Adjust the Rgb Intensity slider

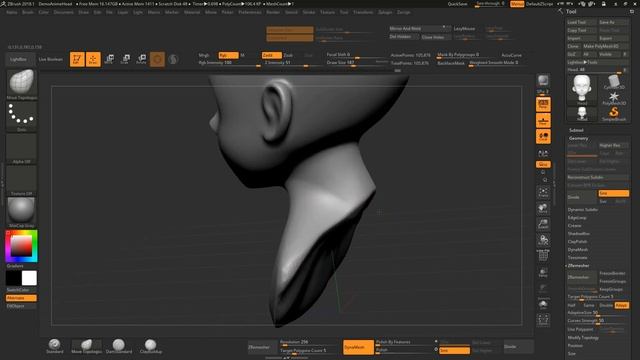[229, 63]
